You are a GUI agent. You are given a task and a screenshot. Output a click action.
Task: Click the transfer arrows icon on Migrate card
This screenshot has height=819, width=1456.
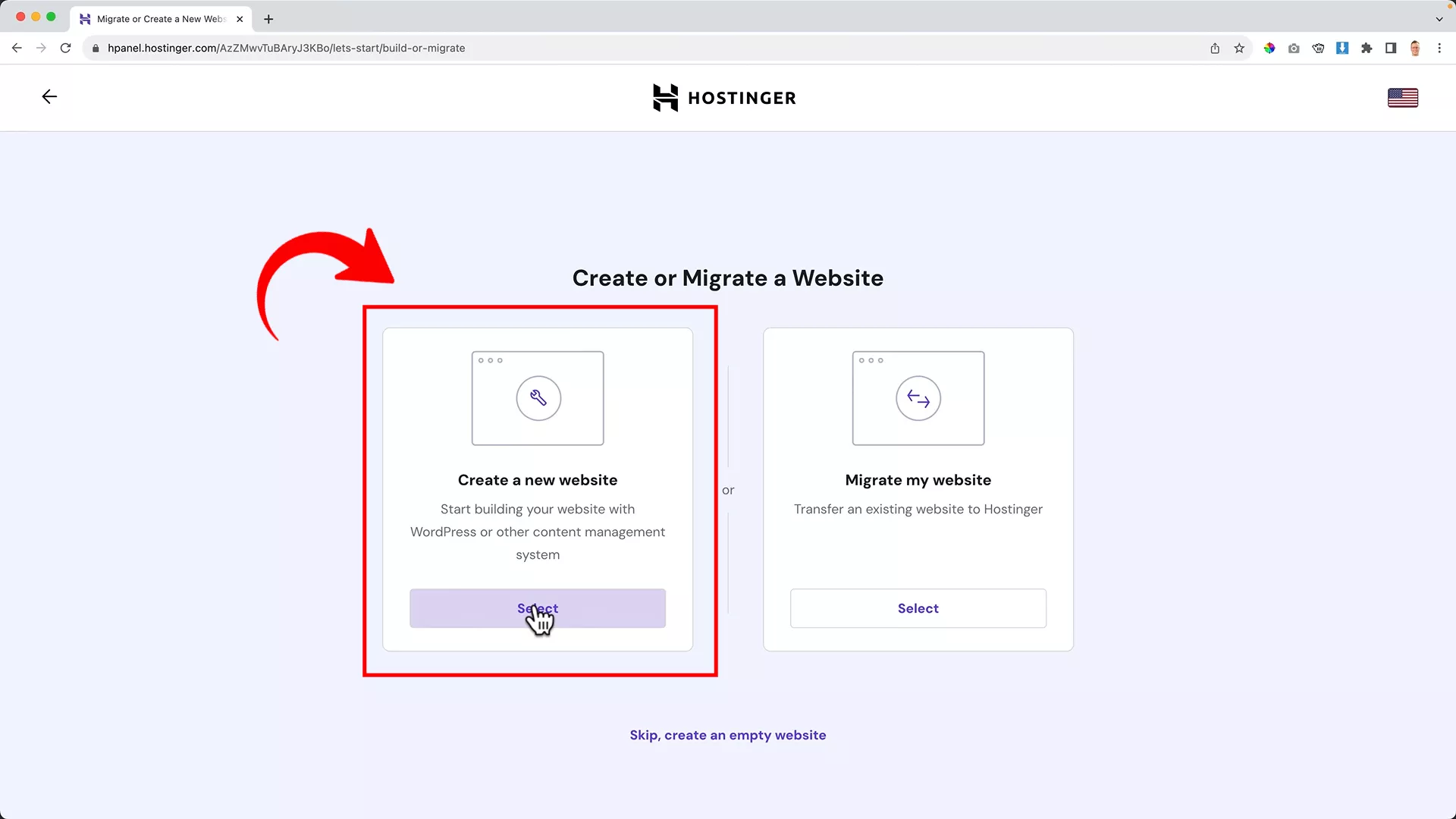(x=918, y=398)
